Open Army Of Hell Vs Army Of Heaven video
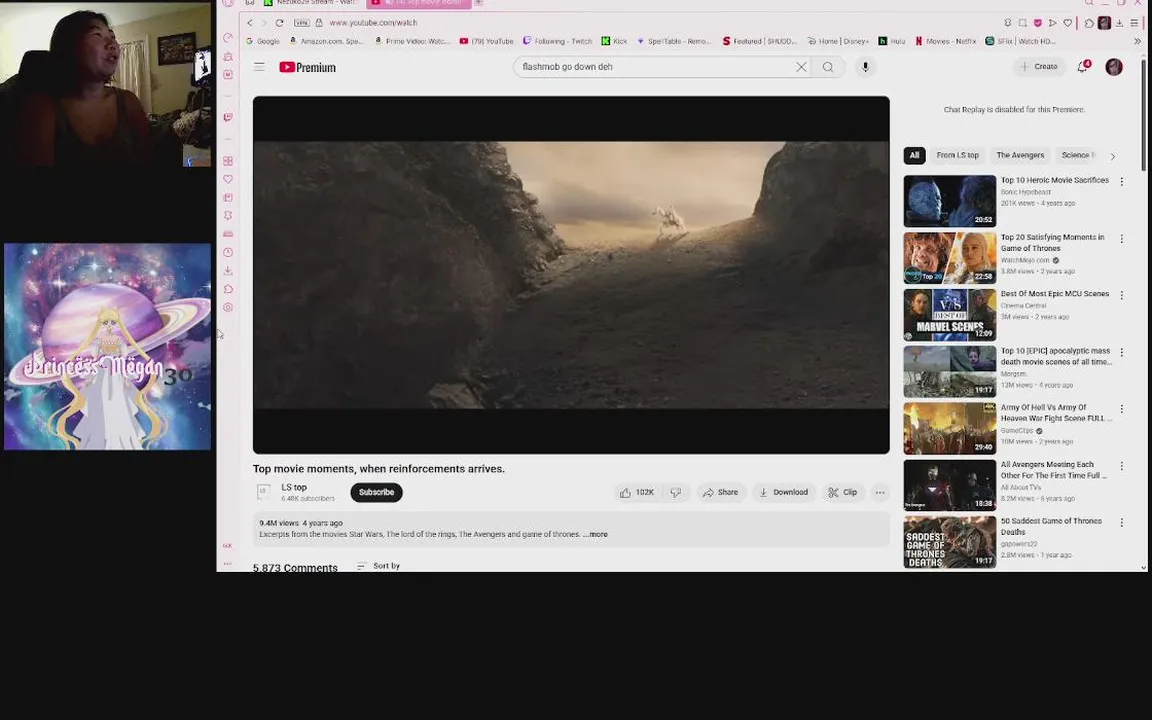This screenshot has height=720, width=1152. [949, 428]
